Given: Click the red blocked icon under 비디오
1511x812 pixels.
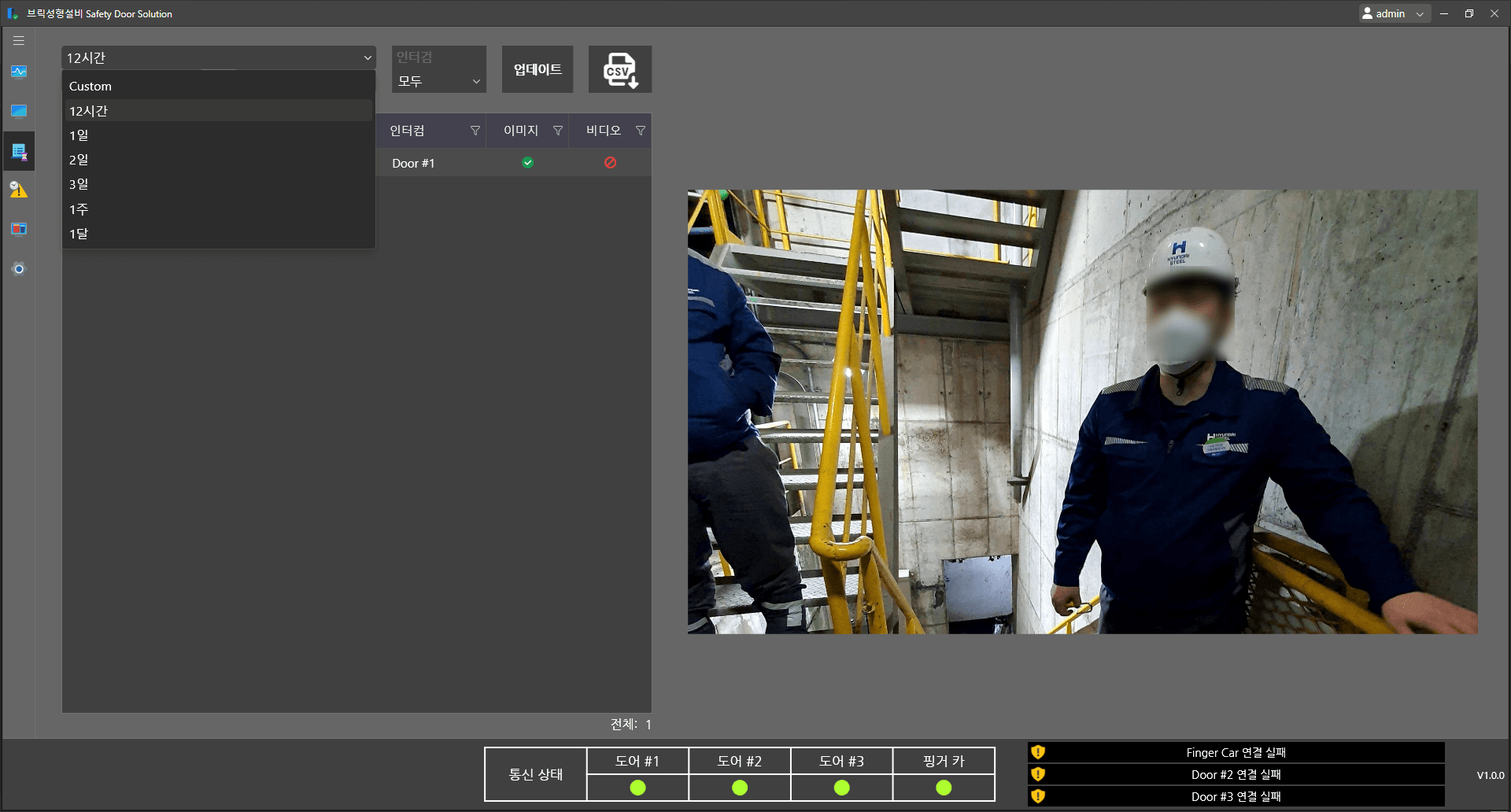Looking at the screenshot, I should (611, 163).
